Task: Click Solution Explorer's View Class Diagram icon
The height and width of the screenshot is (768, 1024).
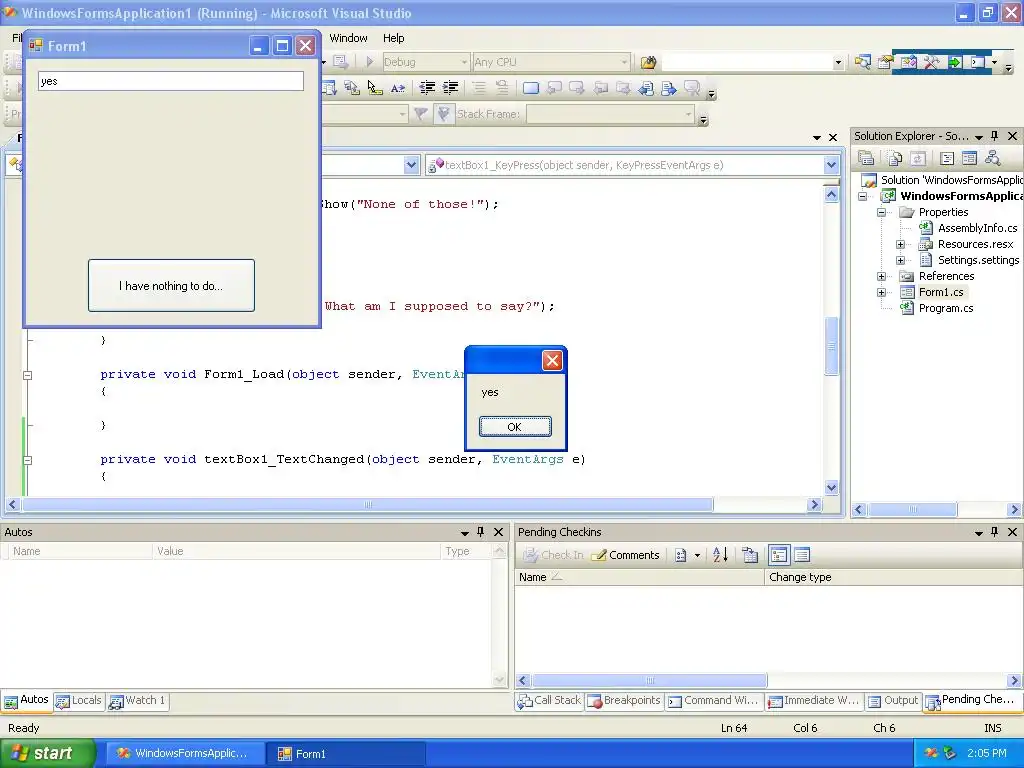Action: point(993,157)
